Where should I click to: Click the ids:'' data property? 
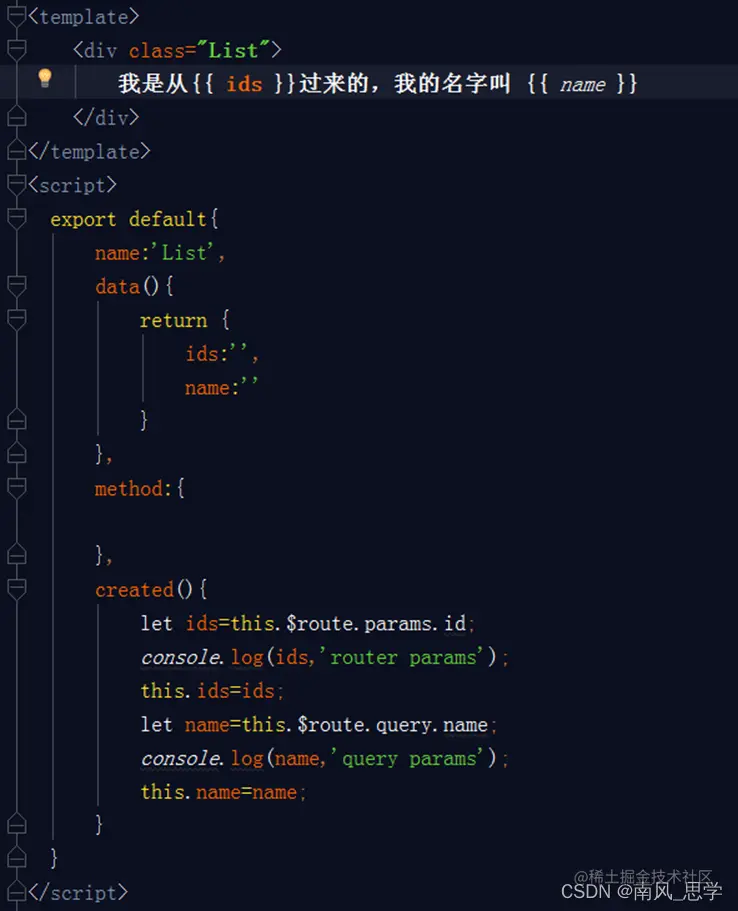(221, 353)
